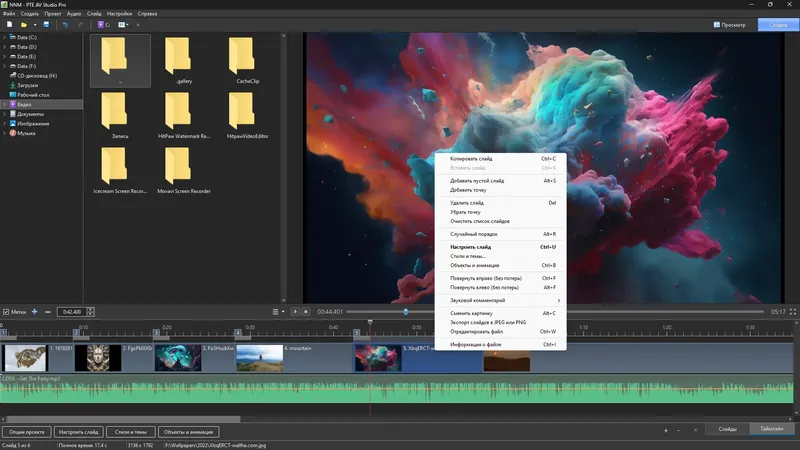This screenshot has width=800, height=450.
Task: Expand the Документы folder tree node
Action: click(x=5, y=113)
